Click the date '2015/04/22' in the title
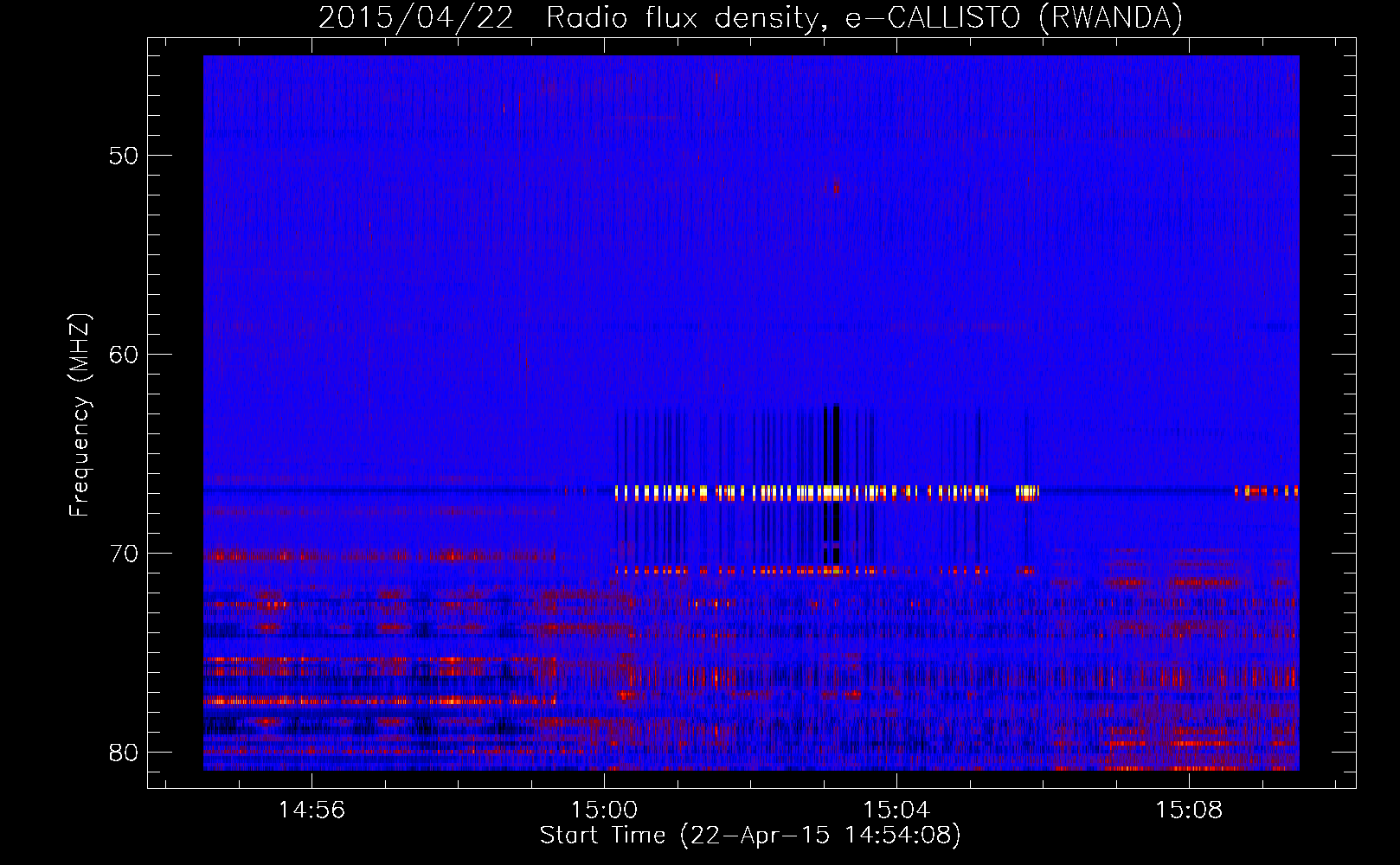 416,18
